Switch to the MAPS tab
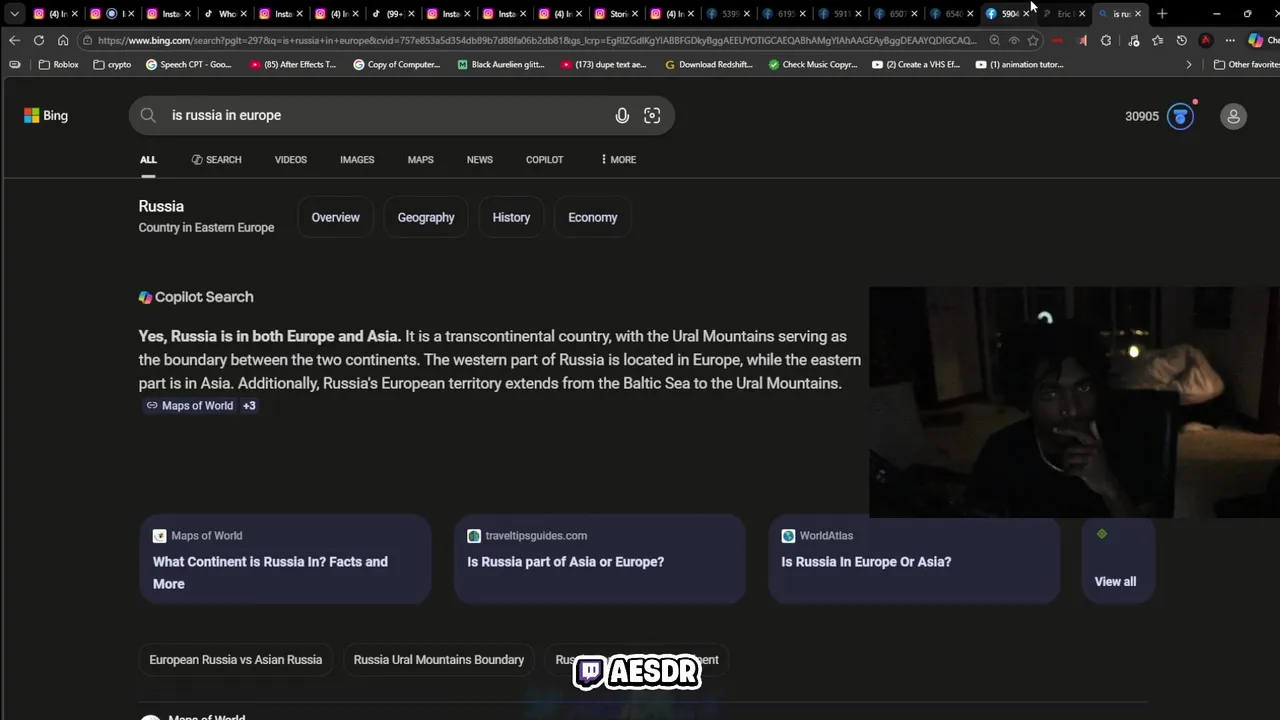 (421, 160)
